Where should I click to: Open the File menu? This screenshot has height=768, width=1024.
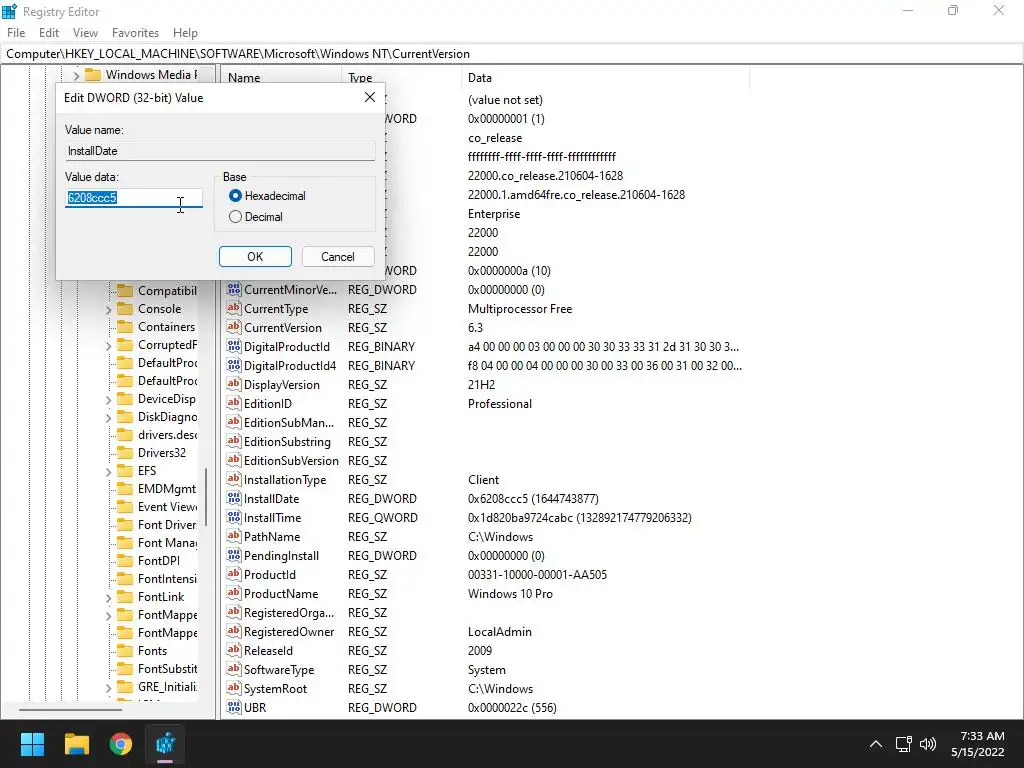point(16,33)
